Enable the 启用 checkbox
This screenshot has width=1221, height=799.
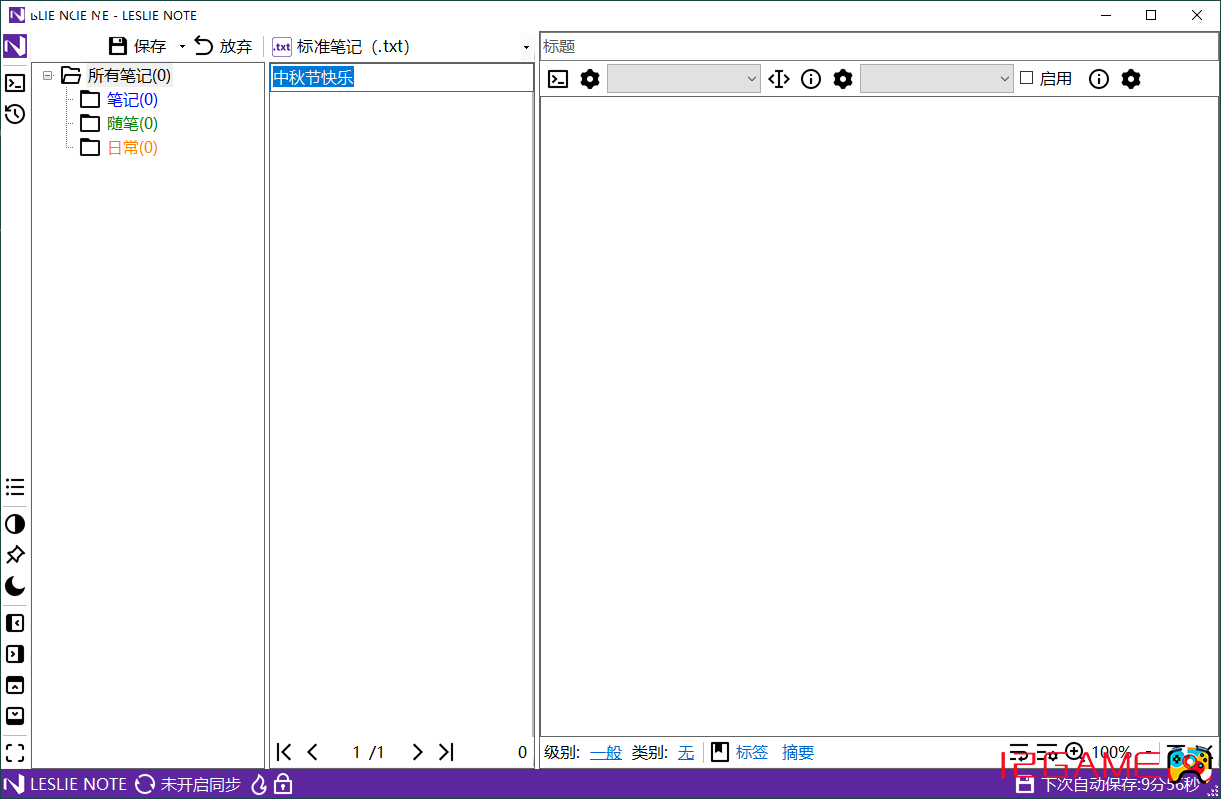1027,78
